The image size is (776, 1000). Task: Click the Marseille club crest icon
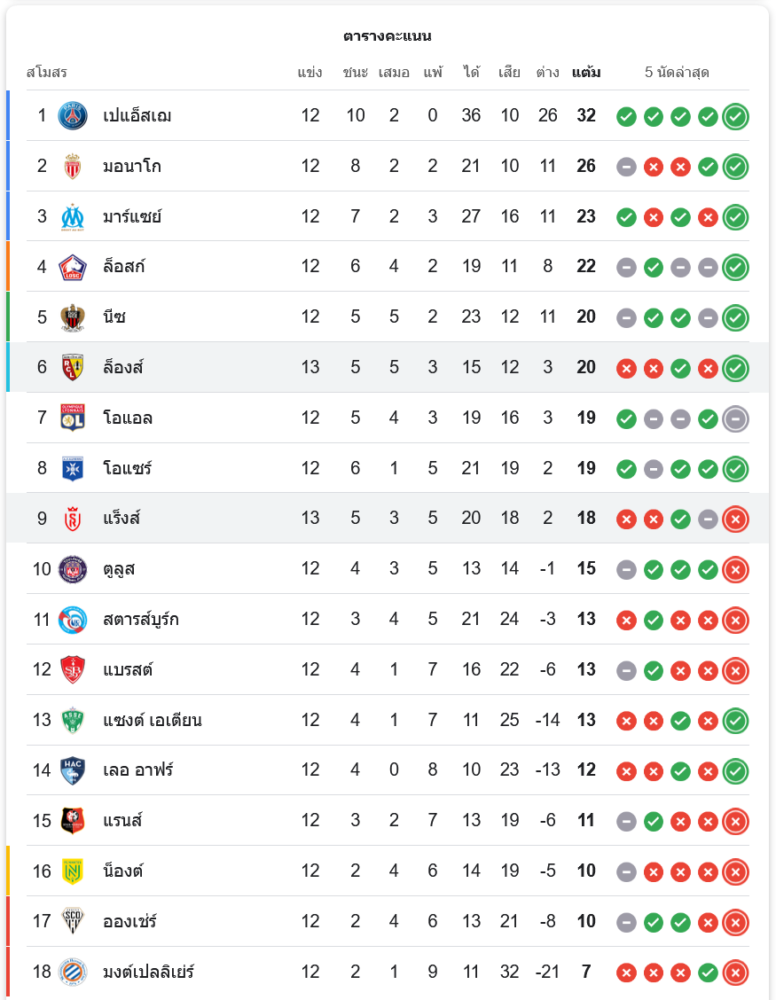click(72, 216)
